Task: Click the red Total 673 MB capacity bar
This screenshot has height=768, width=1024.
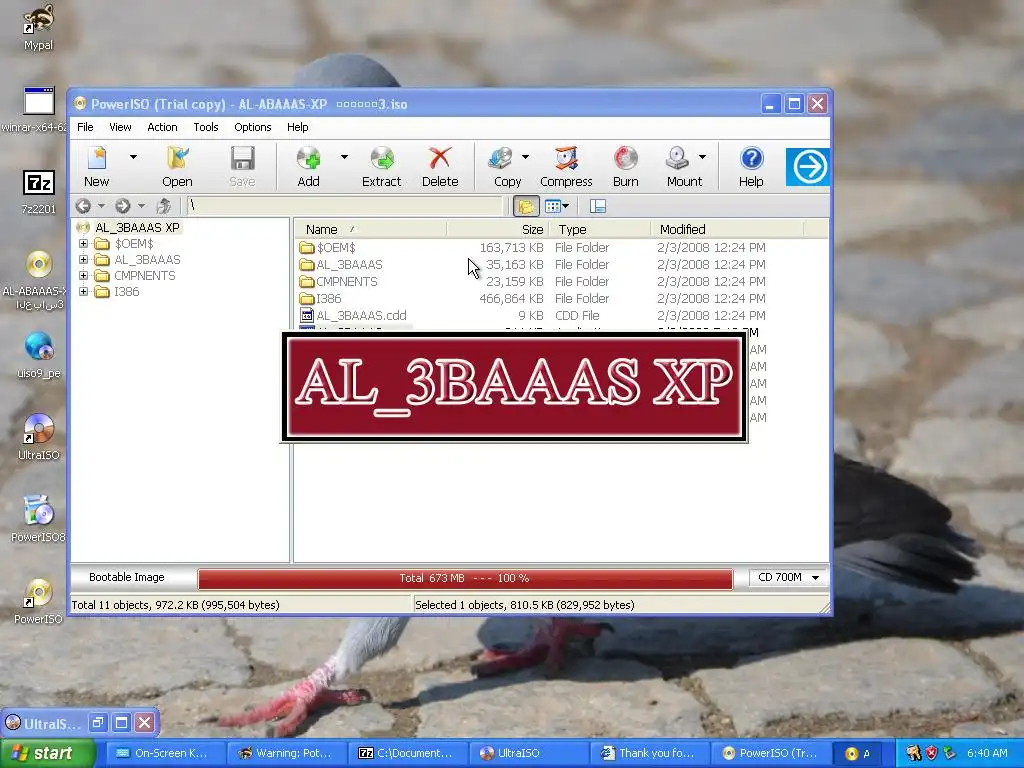Action: (465, 579)
